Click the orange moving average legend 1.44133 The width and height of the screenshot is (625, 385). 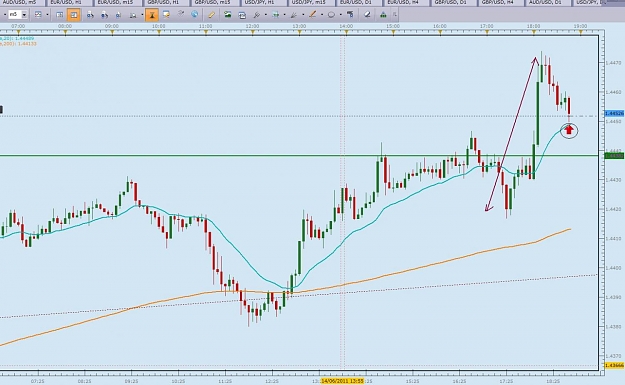[x=18, y=44]
